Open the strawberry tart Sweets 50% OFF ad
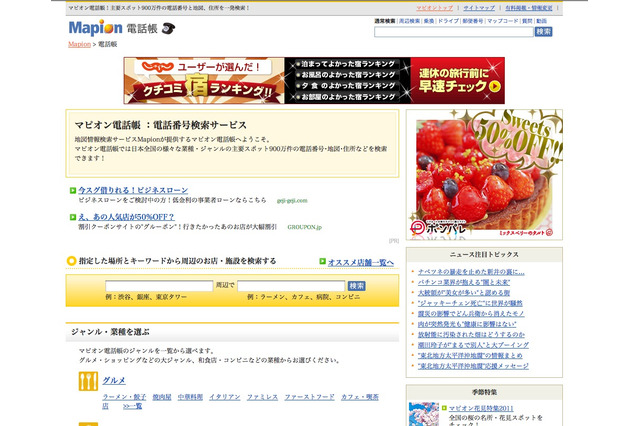The width and height of the screenshot is (640, 426). coord(484,175)
